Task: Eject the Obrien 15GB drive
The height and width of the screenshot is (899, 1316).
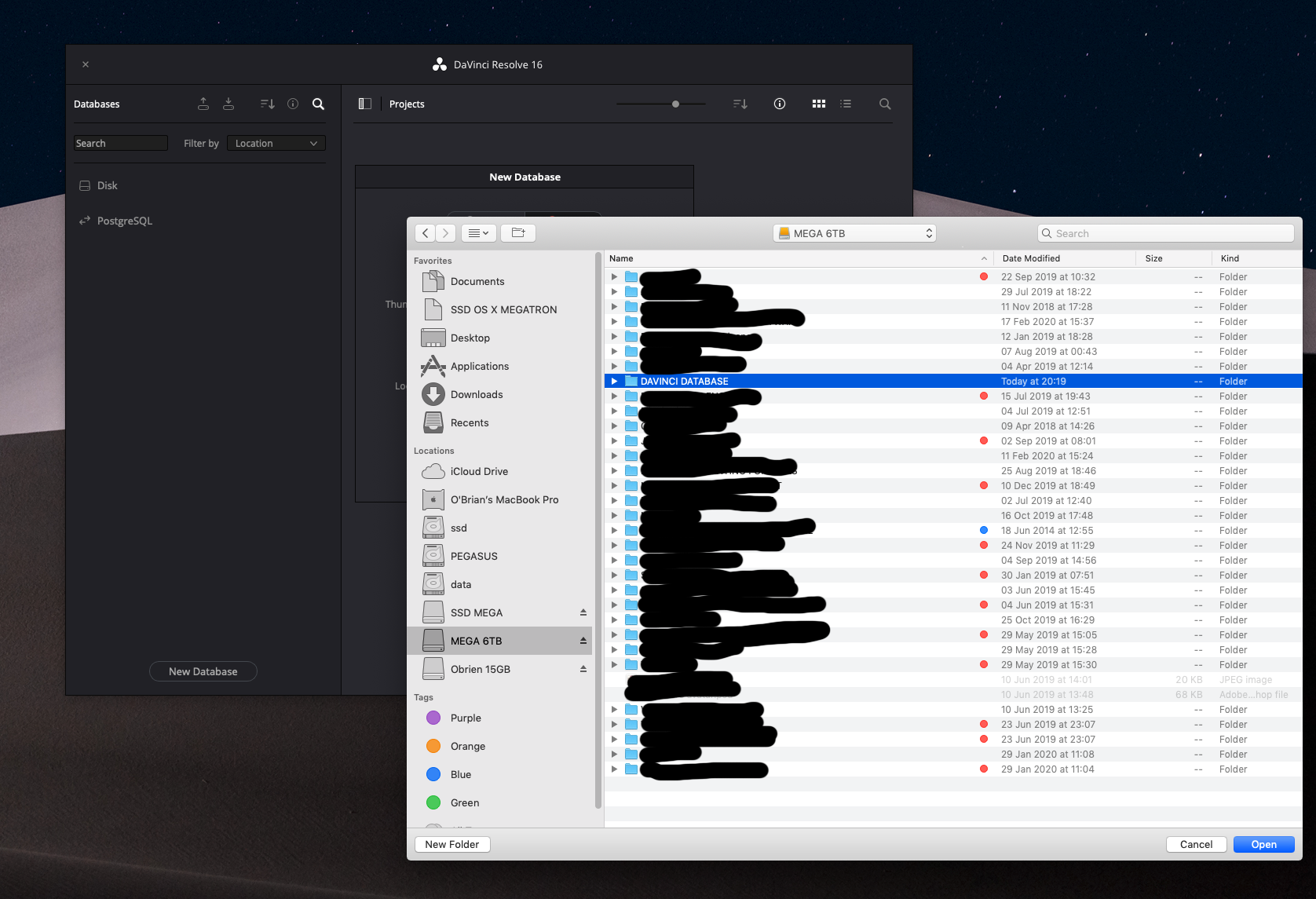Action: click(583, 669)
